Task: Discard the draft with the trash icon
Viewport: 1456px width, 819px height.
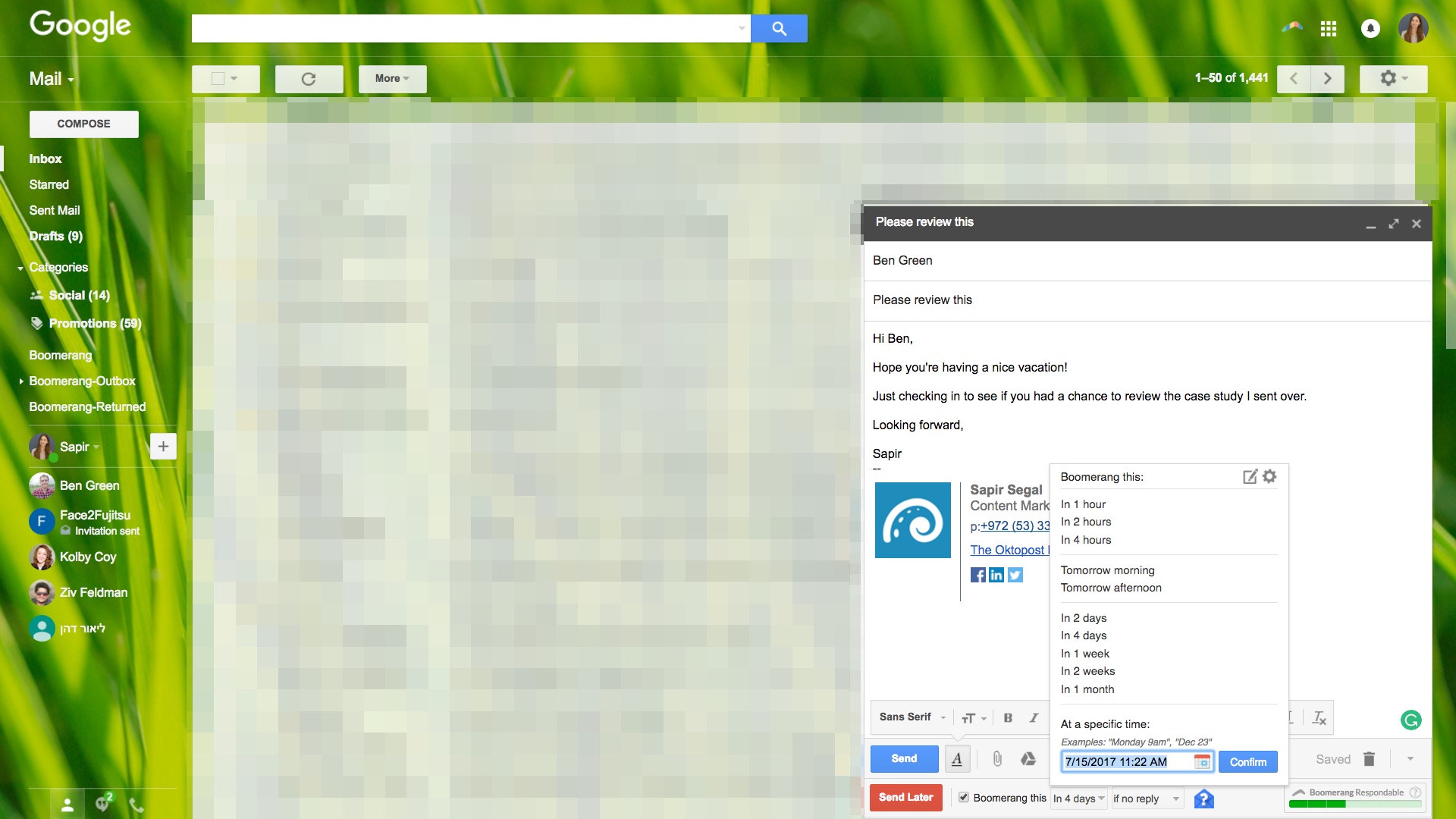Action: pyautogui.click(x=1369, y=759)
